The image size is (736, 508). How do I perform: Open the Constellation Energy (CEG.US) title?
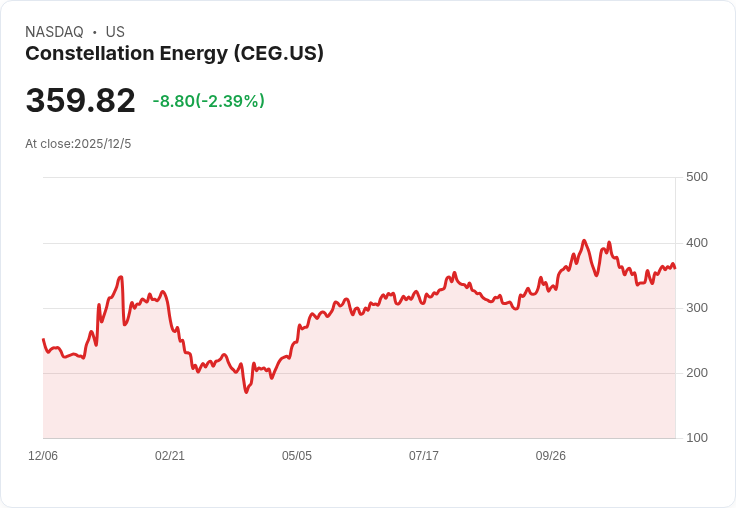[x=174, y=54]
